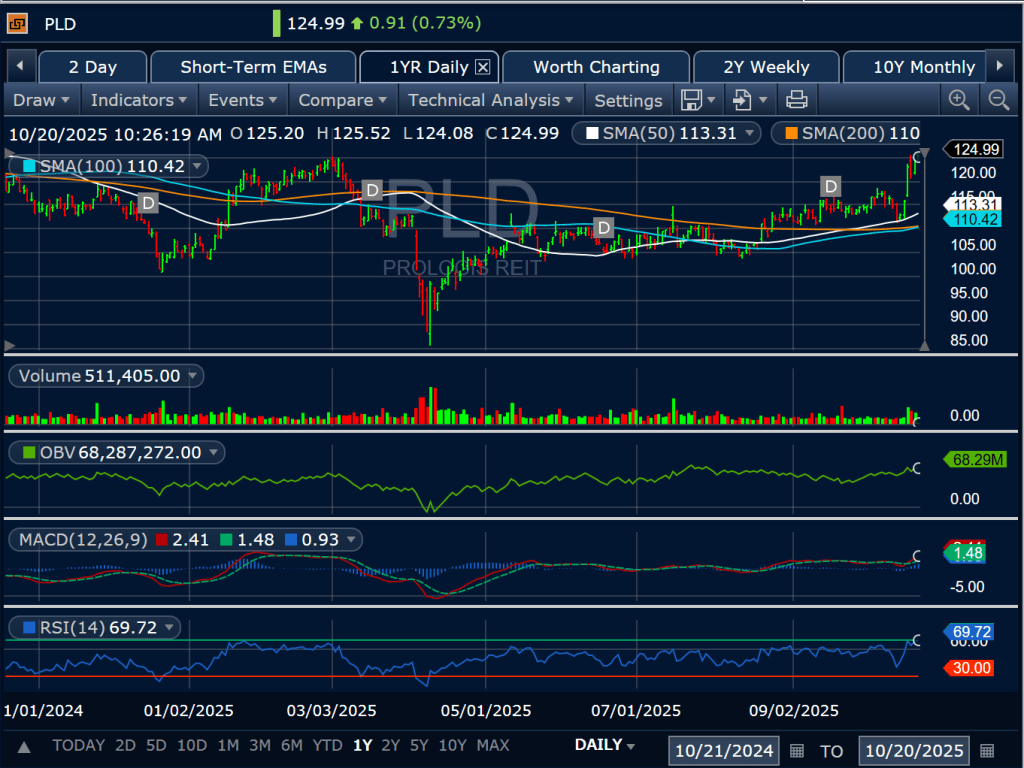This screenshot has width=1024, height=768.
Task: Select the 6M time range
Action: (x=292, y=745)
